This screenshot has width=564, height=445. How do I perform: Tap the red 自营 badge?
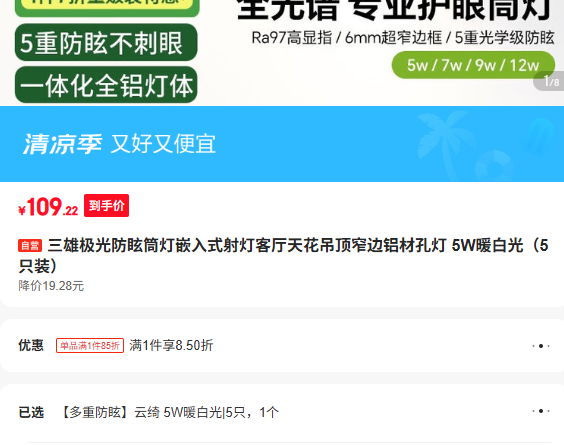click(x=30, y=246)
